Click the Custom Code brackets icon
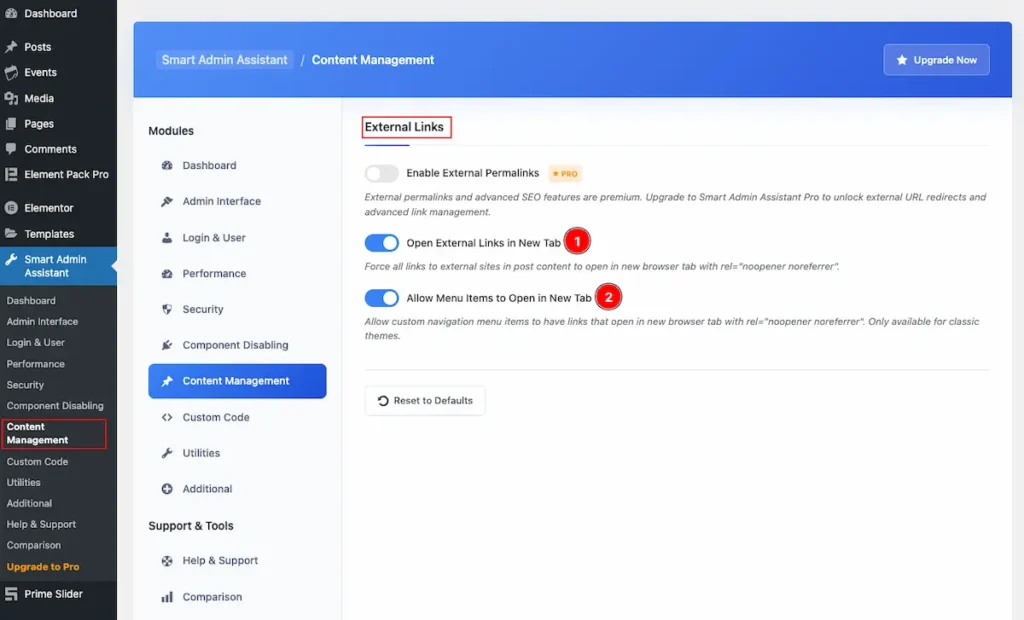 [x=167, y=417]
